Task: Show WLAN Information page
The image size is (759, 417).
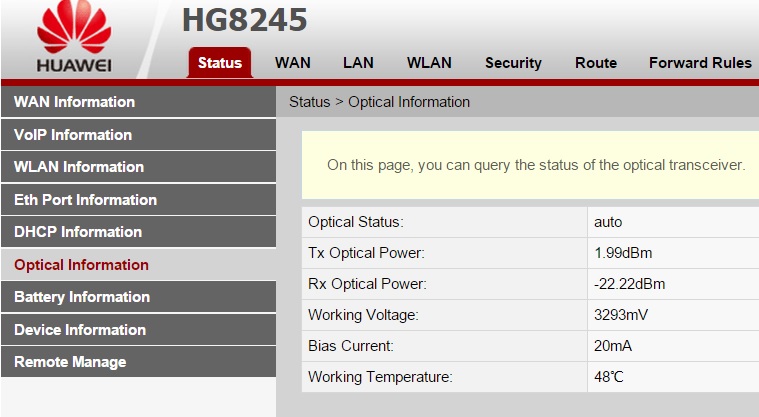Action: pyautogui.click(x=79, y=167)
